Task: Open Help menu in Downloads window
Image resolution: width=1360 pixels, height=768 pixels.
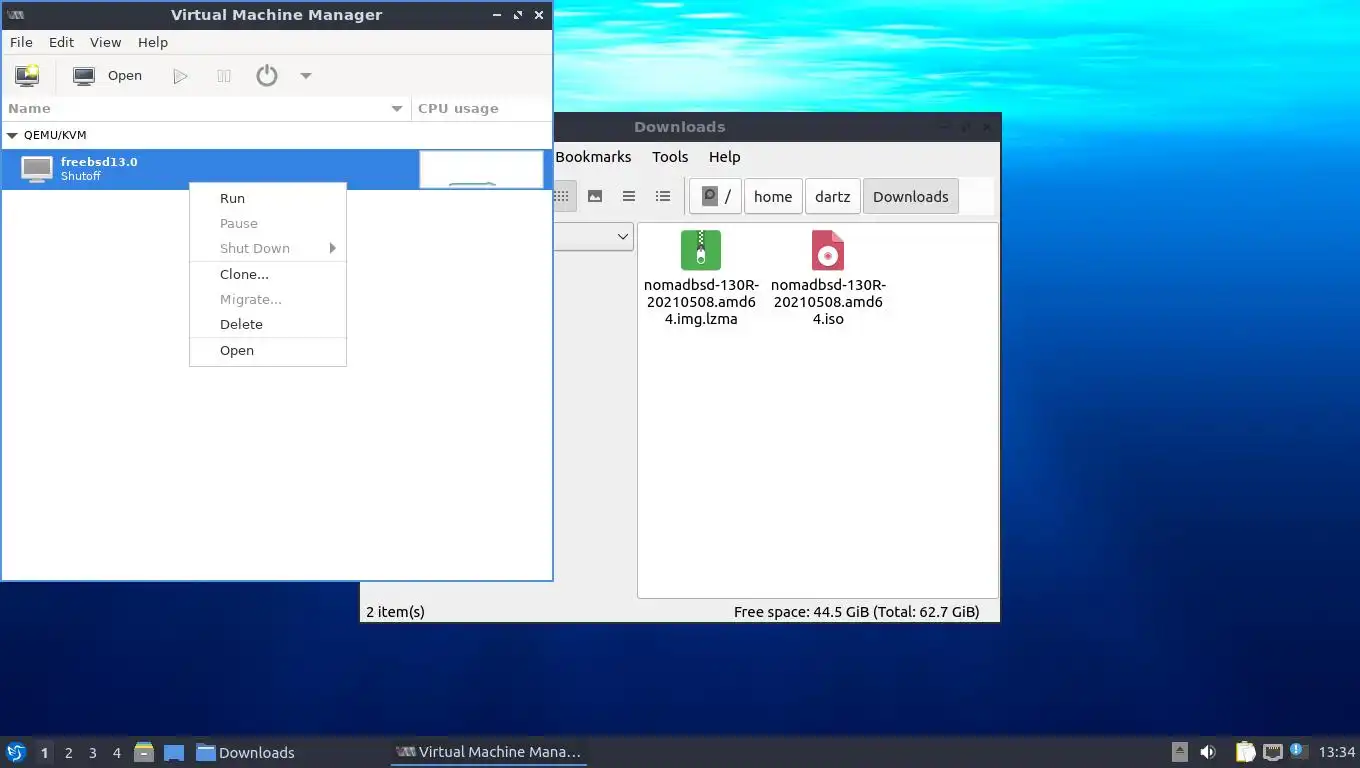Action: tap(724, 156)
